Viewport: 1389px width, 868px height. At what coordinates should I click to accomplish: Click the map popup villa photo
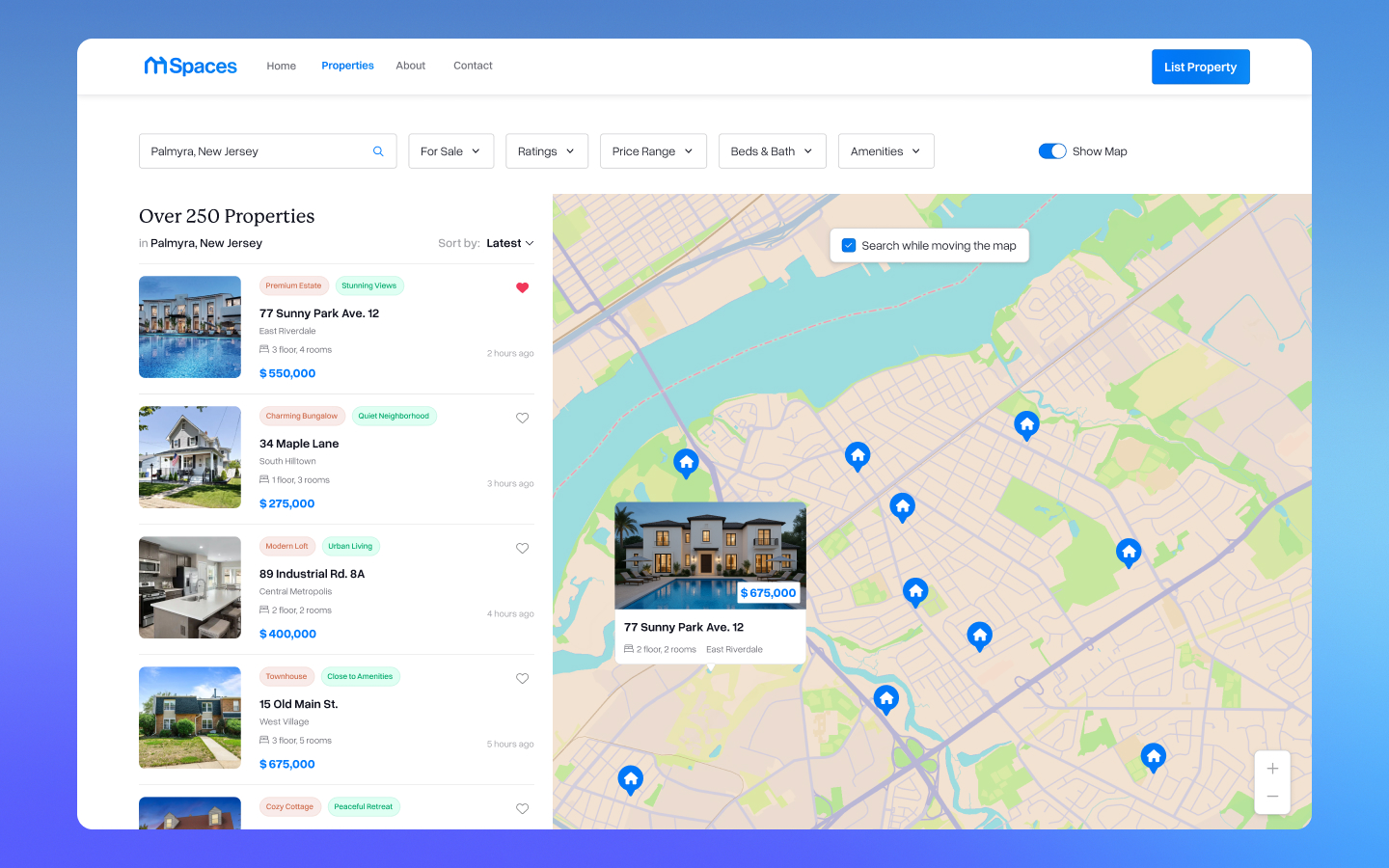(x=710, y=555)
